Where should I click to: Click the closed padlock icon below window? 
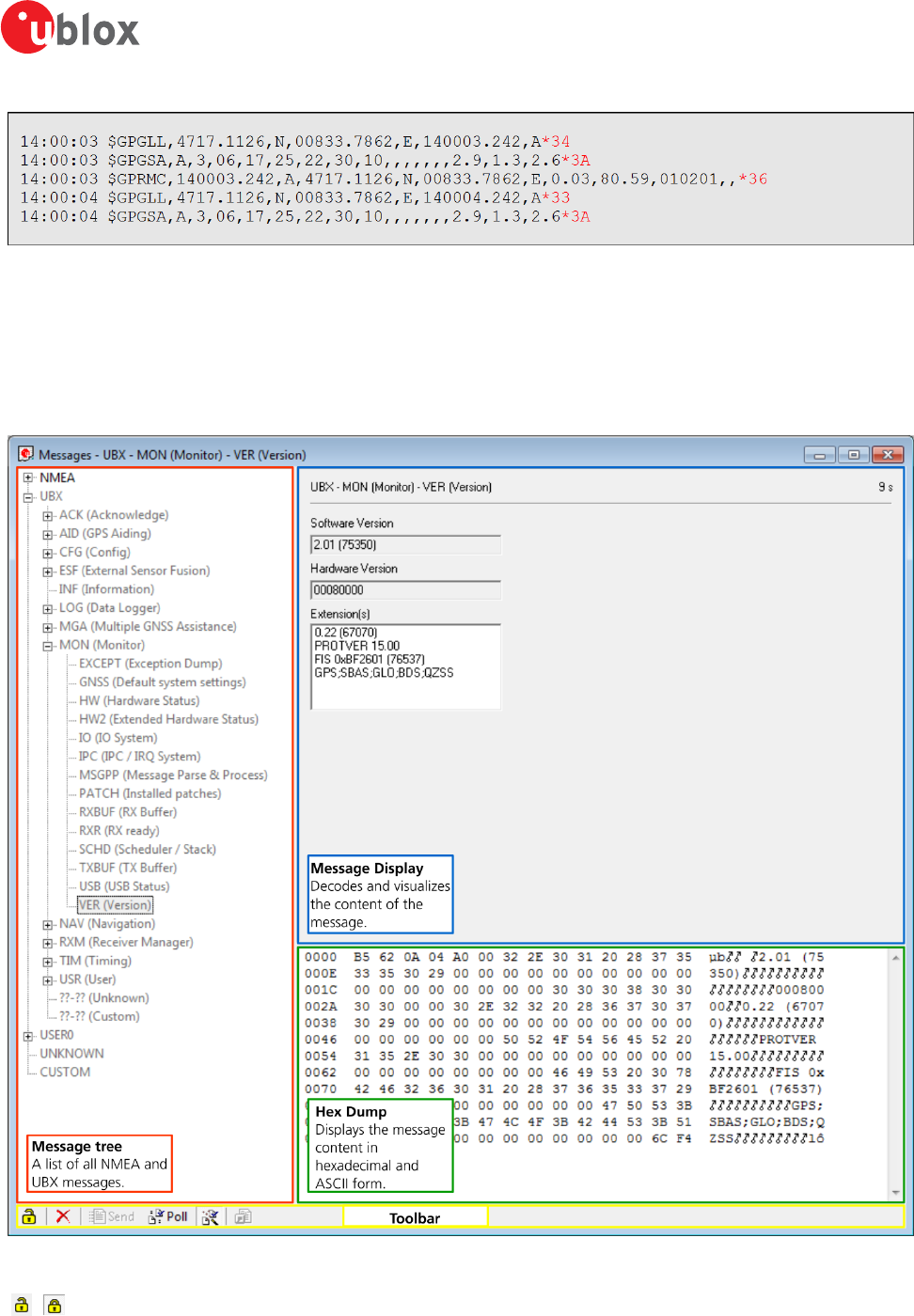point(55,1305)
